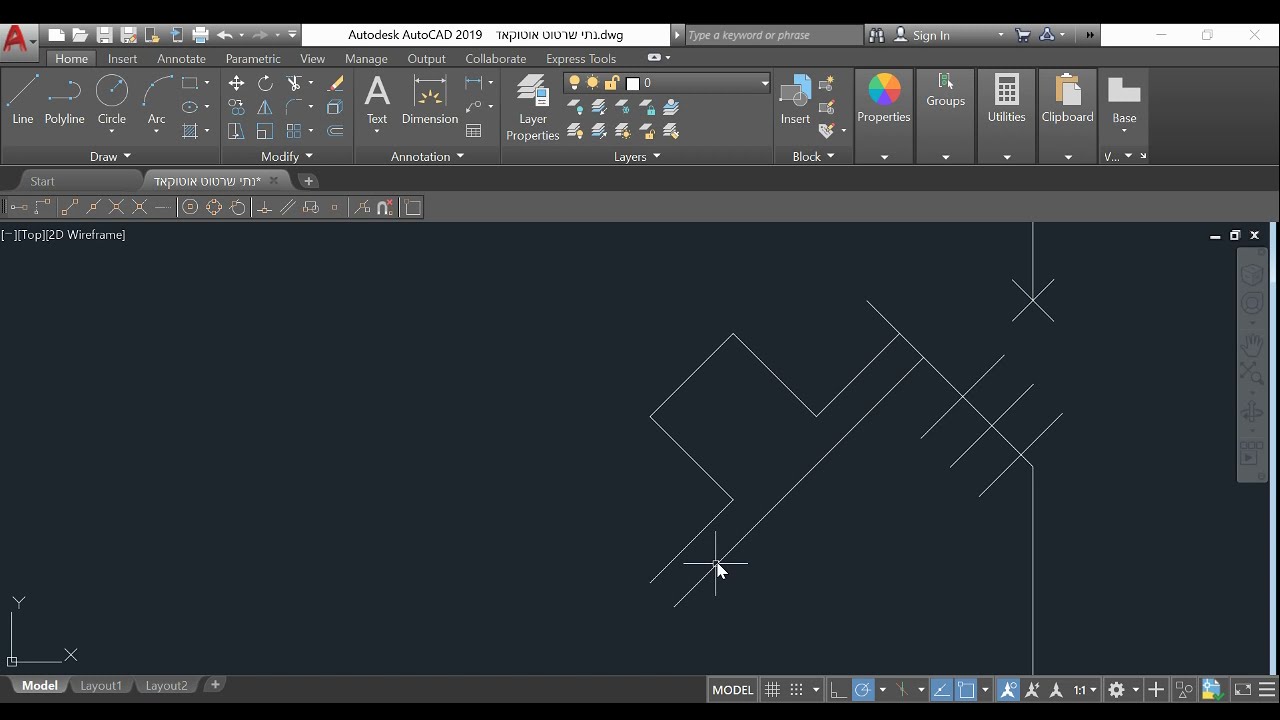Toggle Polar Tracking in status bar

click(863, 690)
